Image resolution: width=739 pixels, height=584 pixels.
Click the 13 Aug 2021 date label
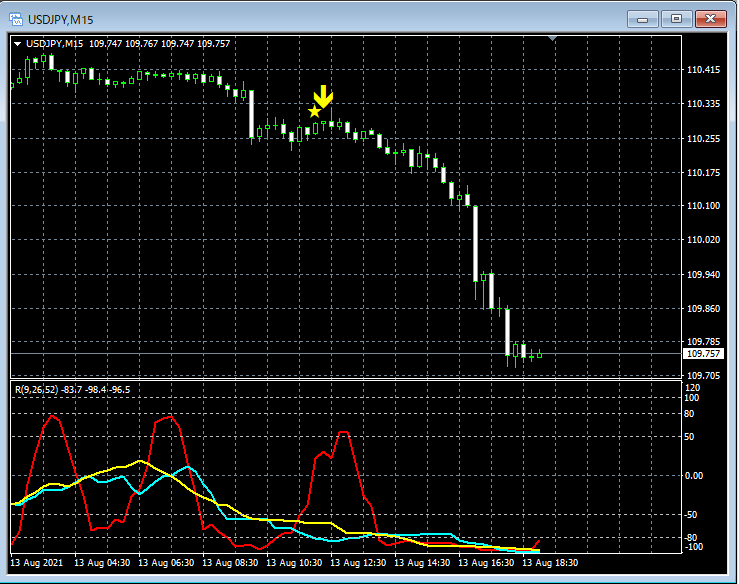36,563
